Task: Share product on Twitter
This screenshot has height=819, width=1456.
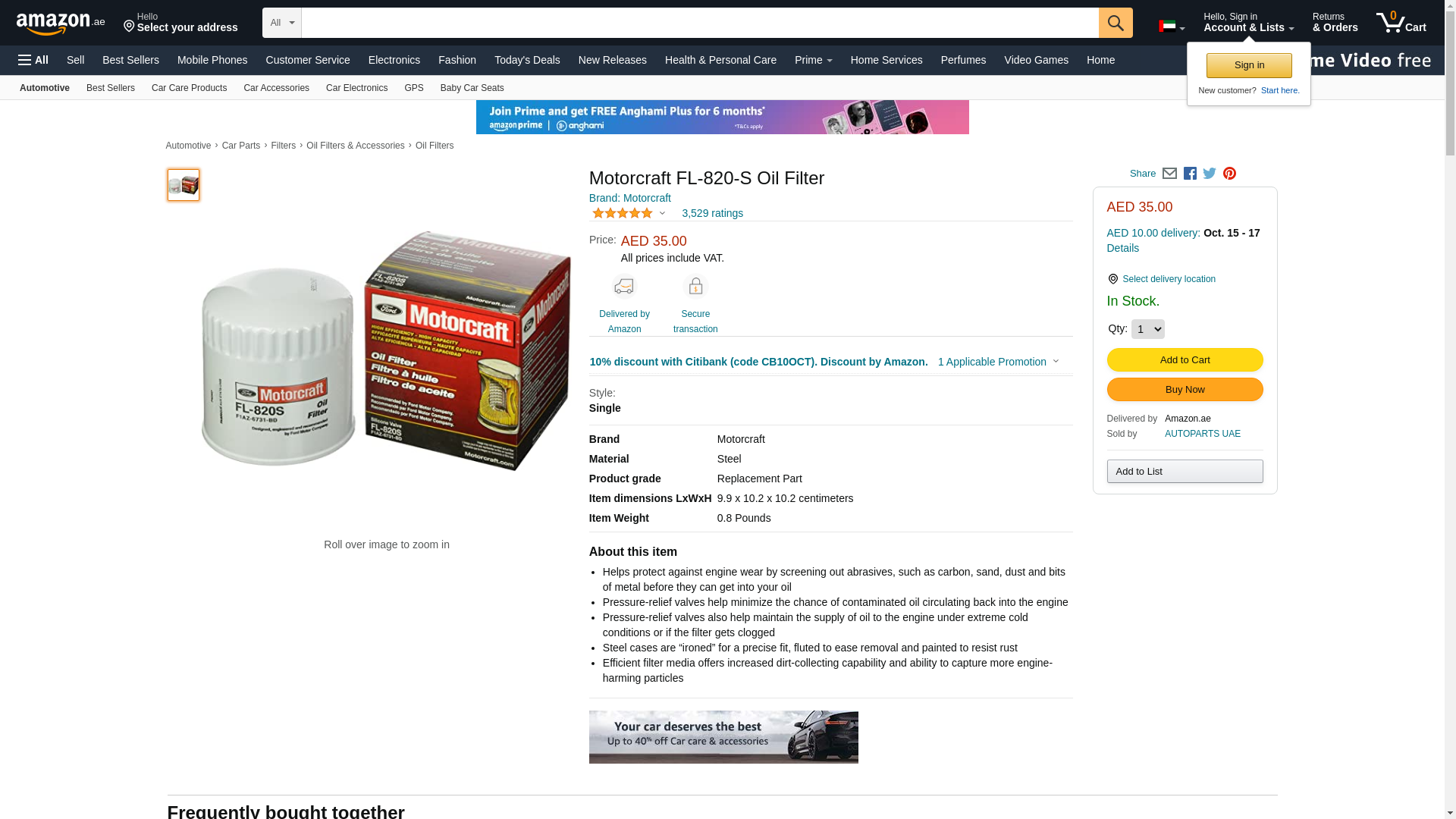Action: [1210, 174]
